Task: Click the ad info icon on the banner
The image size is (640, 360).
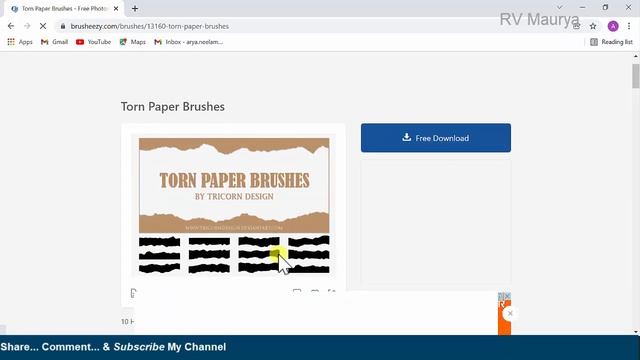Action: (501, 296)
